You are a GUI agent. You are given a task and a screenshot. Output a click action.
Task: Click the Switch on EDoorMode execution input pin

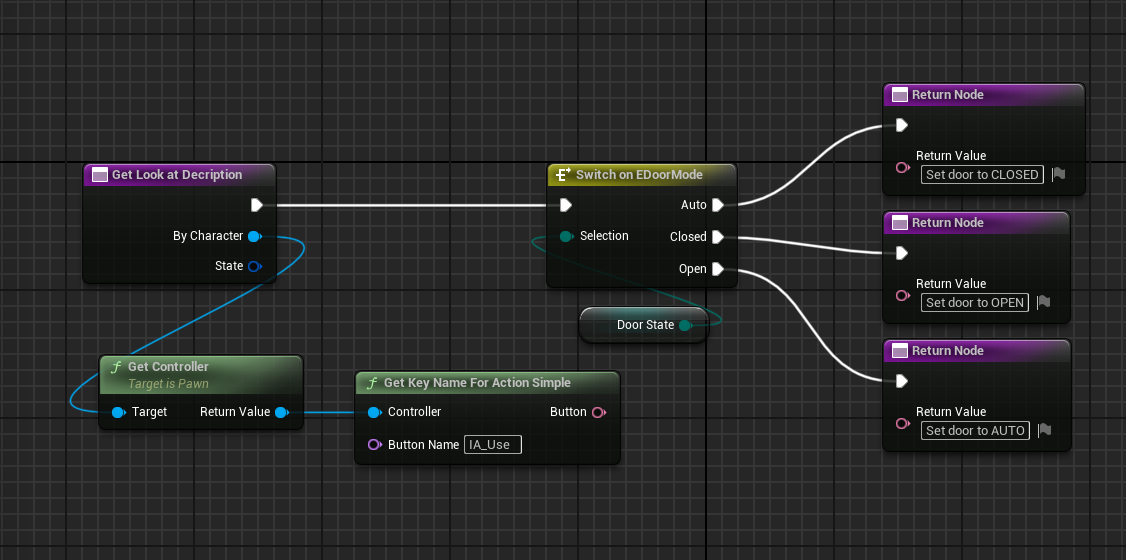(x=566, y=205)
